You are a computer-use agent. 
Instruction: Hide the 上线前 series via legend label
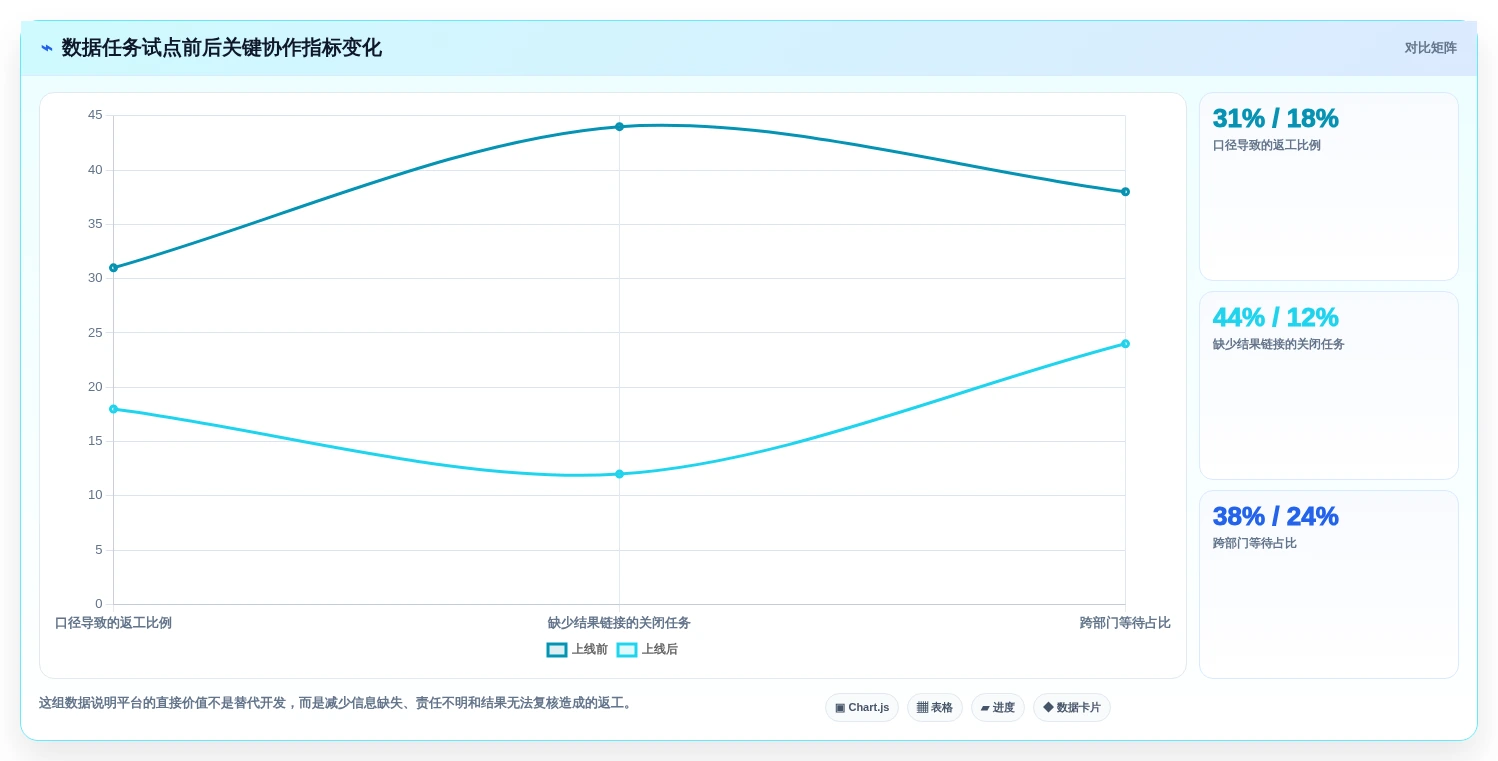590,650
